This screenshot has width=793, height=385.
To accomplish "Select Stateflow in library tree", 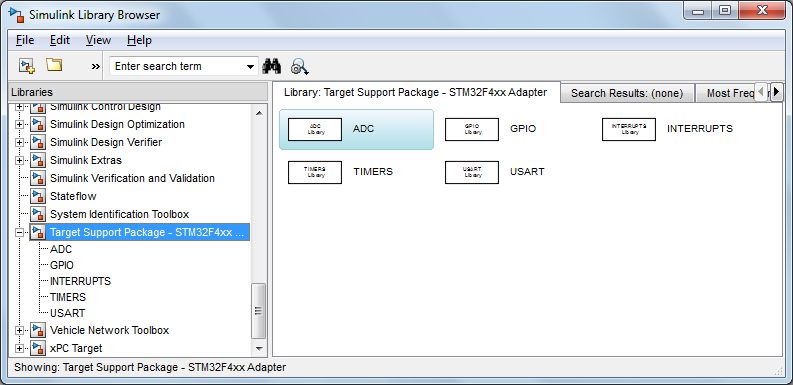I will 73,196.
